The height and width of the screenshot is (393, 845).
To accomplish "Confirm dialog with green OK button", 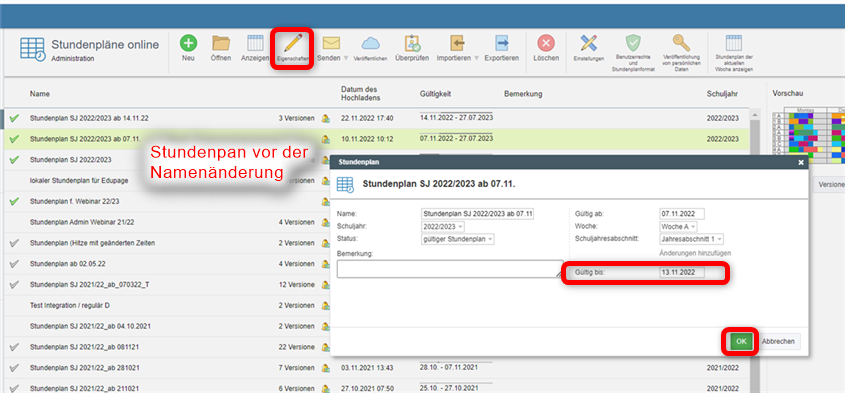I will (741, 341).
